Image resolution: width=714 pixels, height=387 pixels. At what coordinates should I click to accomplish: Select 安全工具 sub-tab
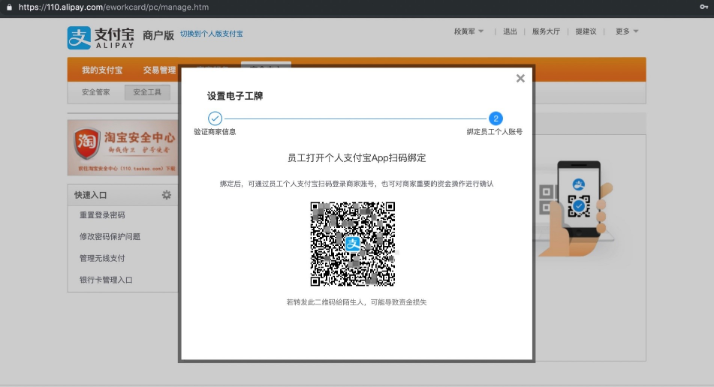click(147, 92)
